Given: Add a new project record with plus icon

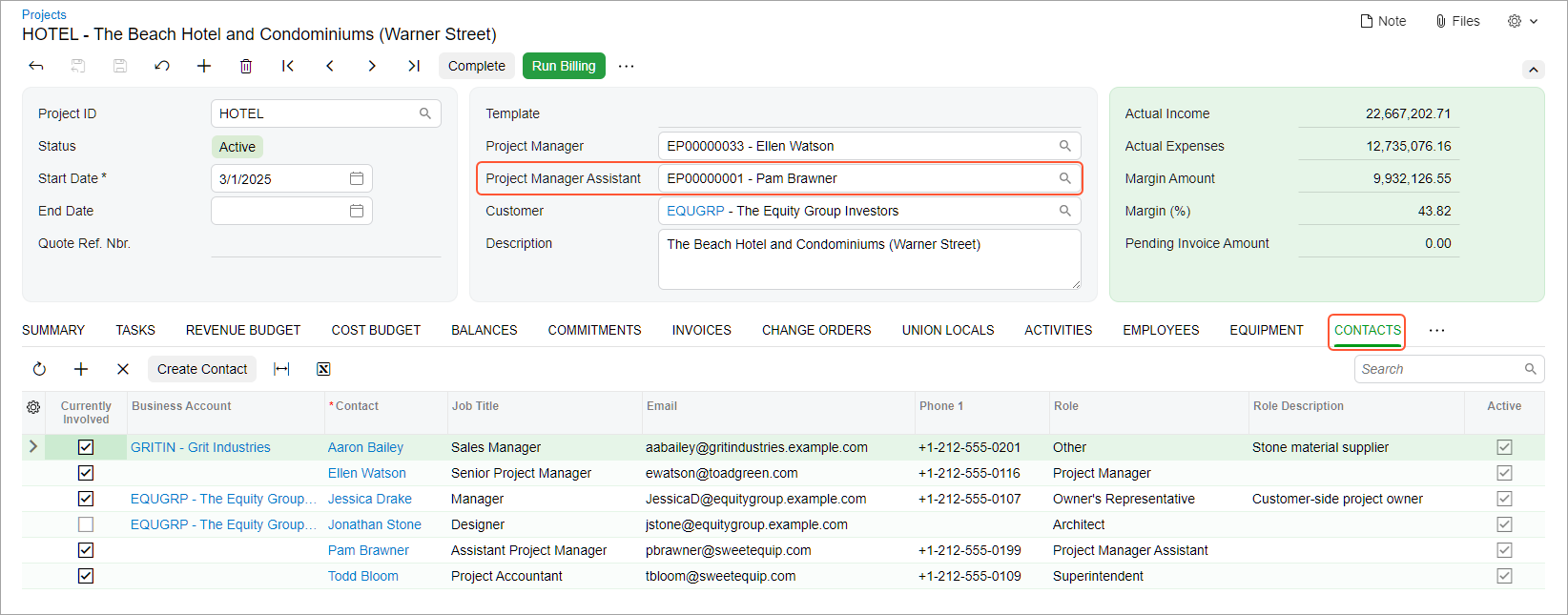Looking at the screenshot, I should click(x=204, y=66).
